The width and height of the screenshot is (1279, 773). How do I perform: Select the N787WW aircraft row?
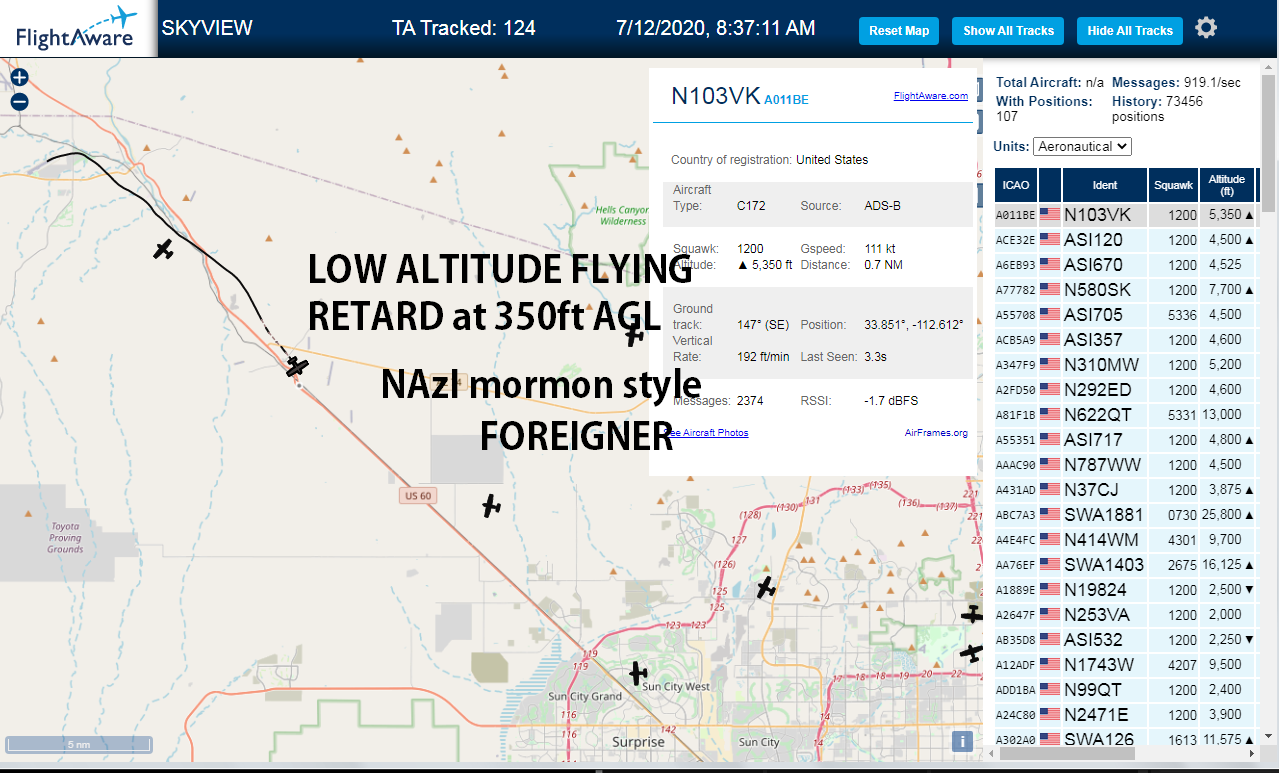coord(1125,465)
